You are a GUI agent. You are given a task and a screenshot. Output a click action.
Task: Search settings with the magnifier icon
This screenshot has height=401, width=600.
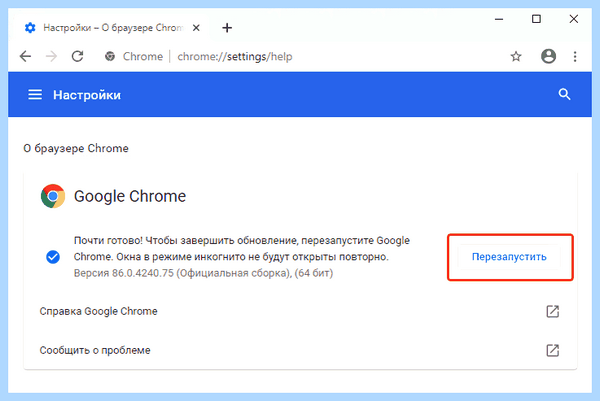pyautogui.click(x=564, y=94)
